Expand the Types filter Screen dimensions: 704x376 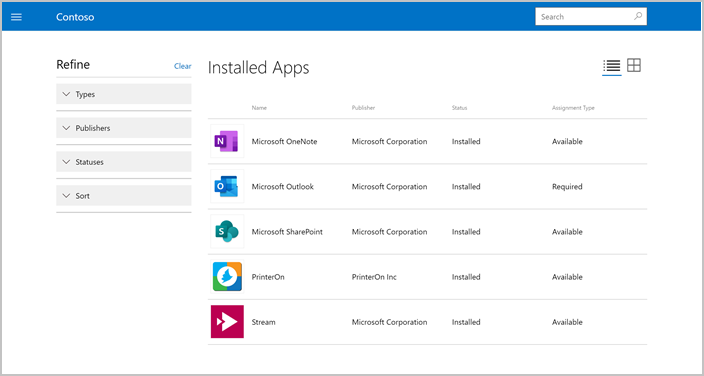123,94
